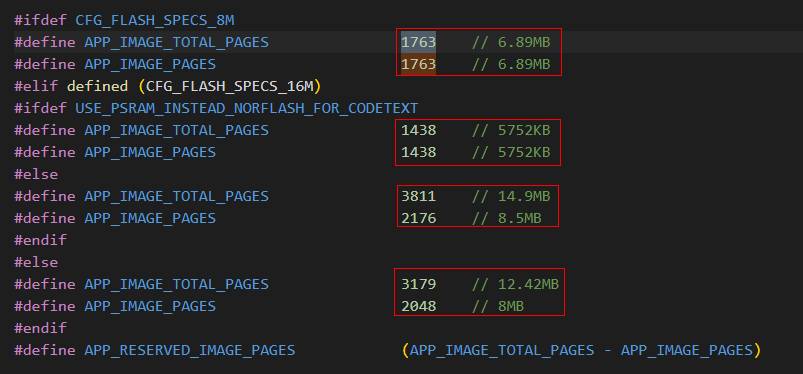
Task: Click the 12.42MB comment
Action: click(515, 284)
